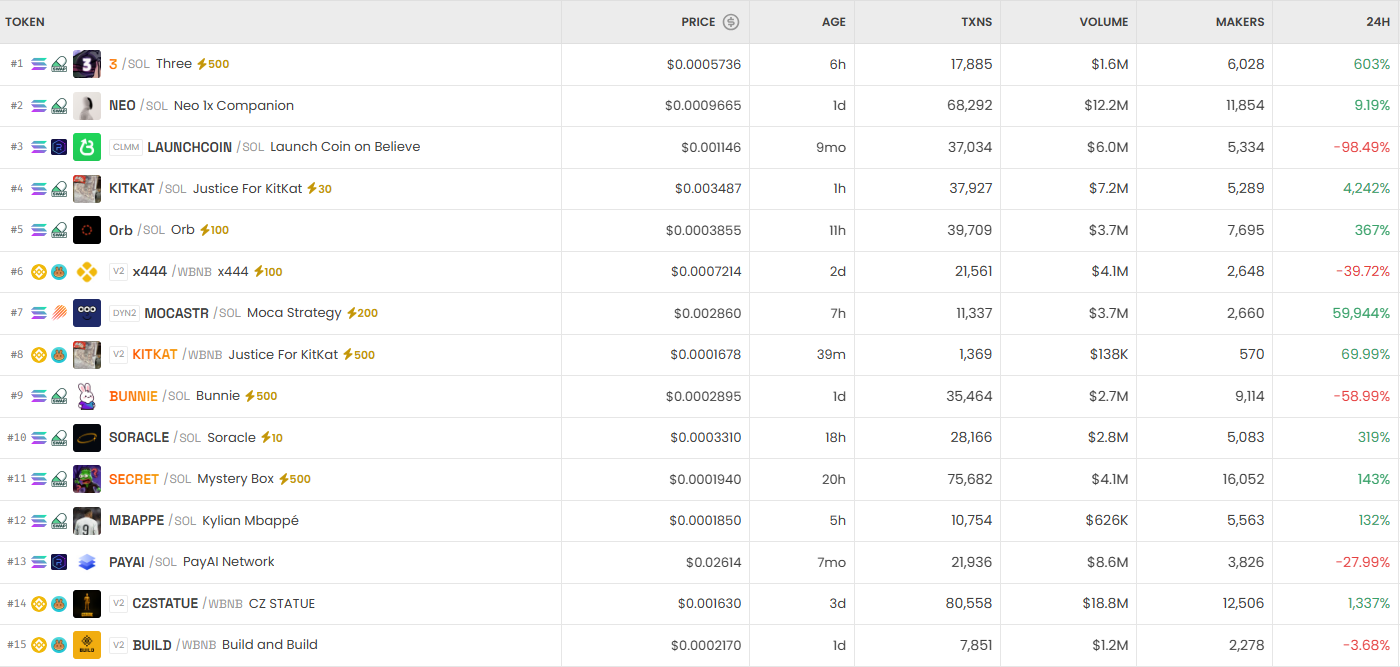Click the Bunnie rabbit token icon
This screenshot has width=1400, height=667.
coord(87,396)
